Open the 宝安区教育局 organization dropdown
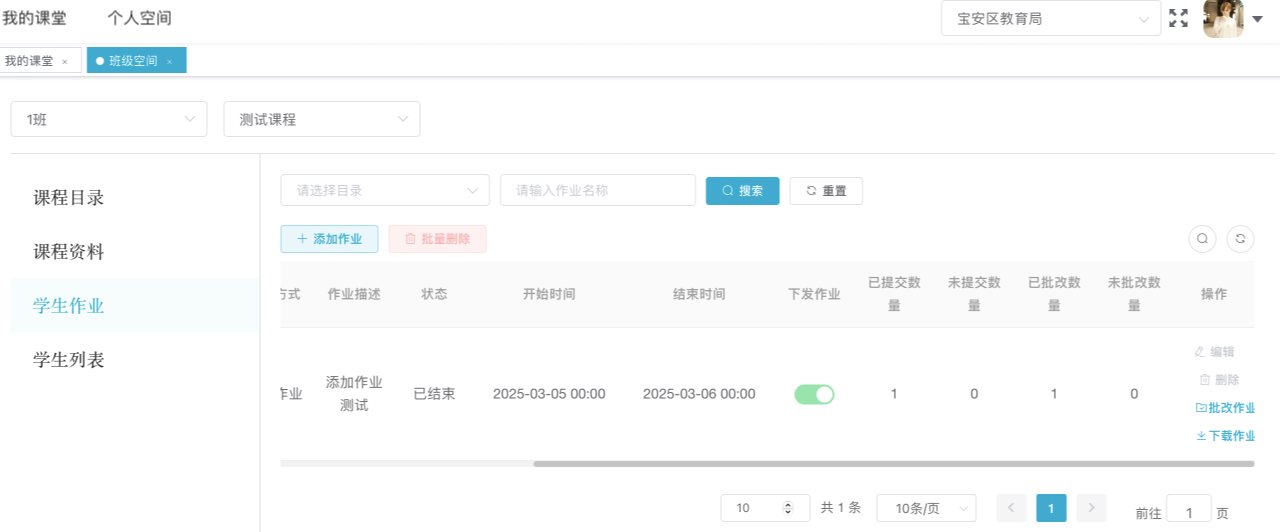 click(1050, 18)
